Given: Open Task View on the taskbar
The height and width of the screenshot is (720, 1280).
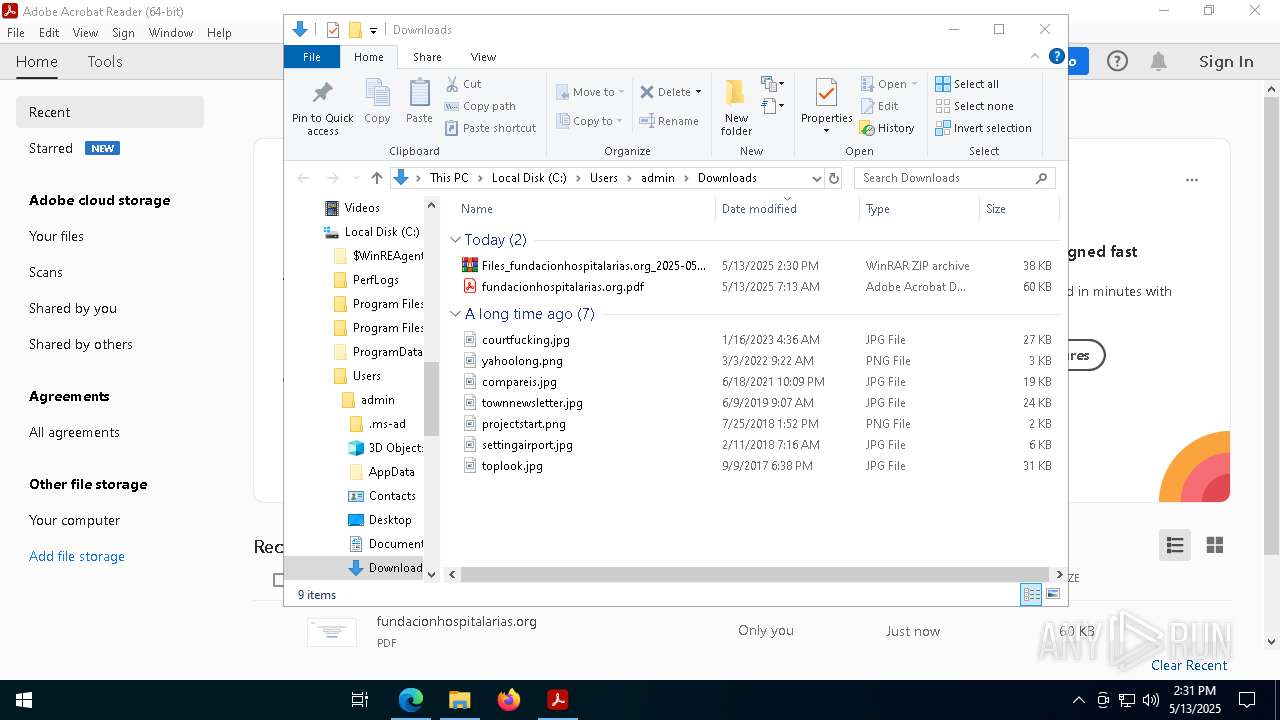Looking at the screenshot, I should 361,700.
